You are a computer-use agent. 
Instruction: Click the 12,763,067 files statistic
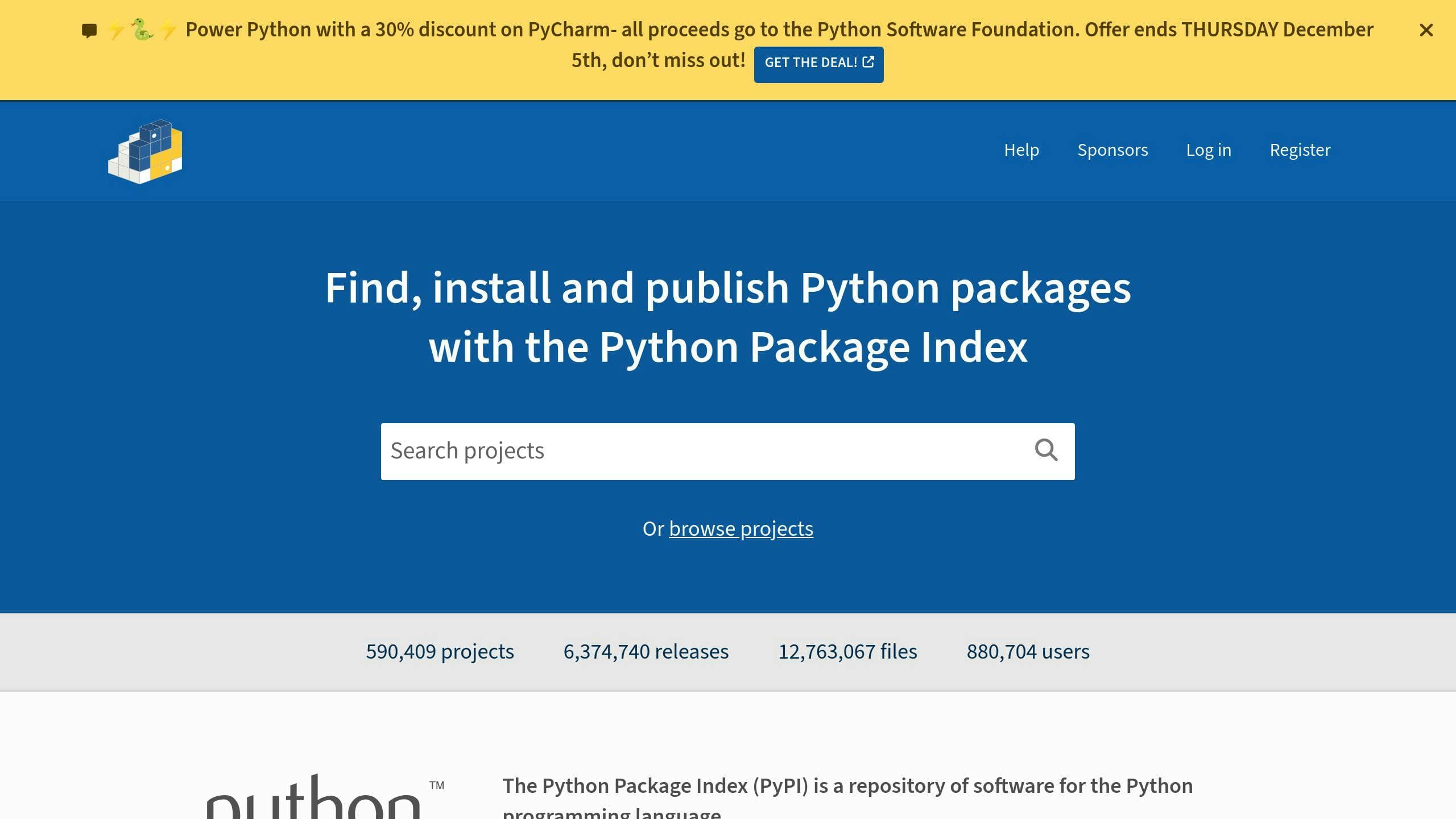847,651
